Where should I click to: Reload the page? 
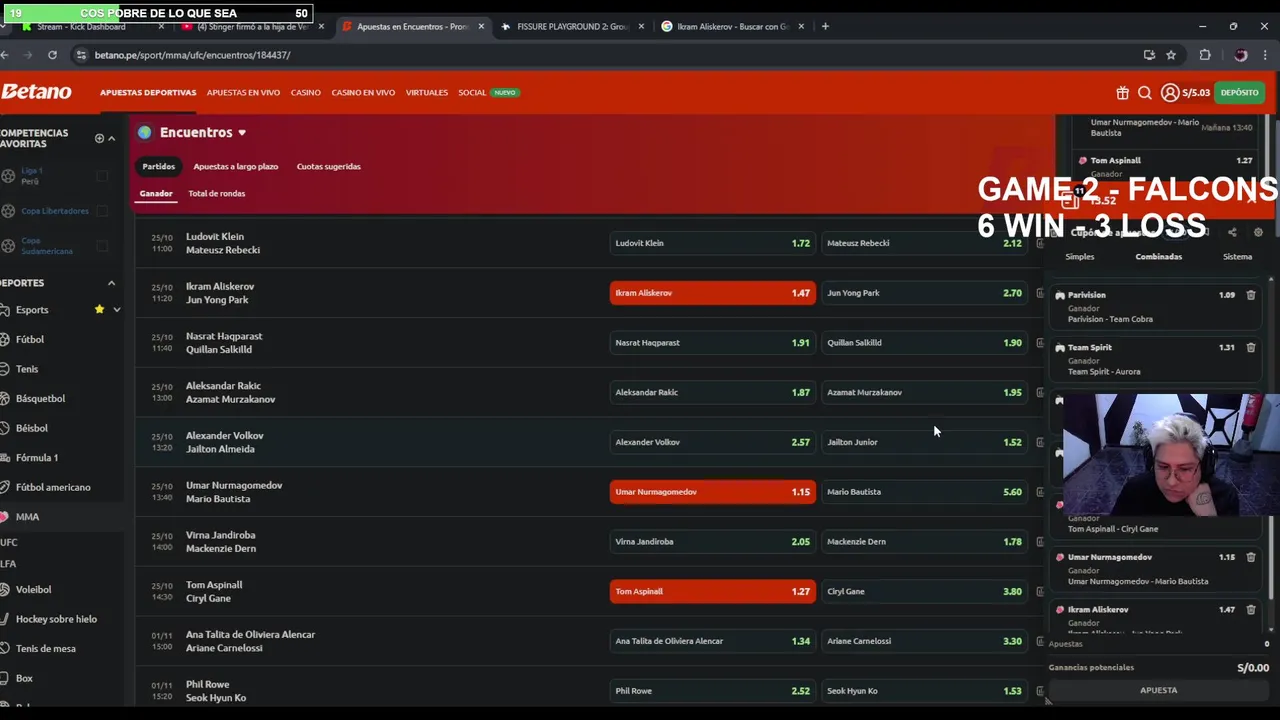pos(52,55)
